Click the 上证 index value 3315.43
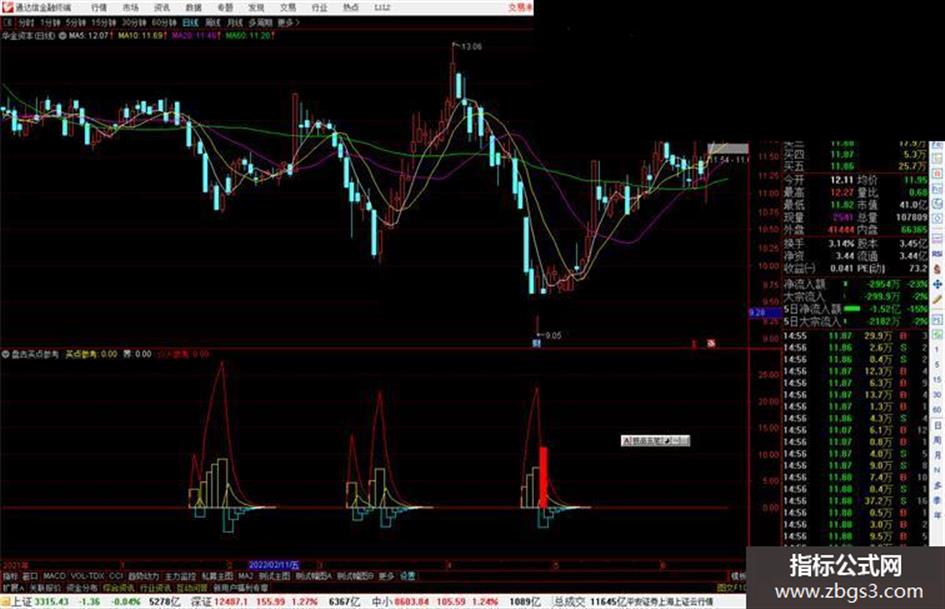The width and height of the screenshot is (945, 609). click(51, 602)
